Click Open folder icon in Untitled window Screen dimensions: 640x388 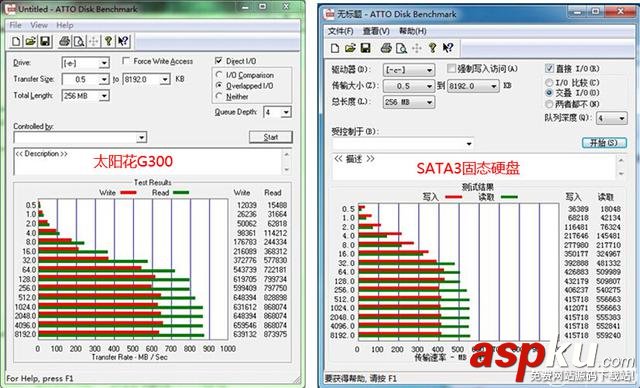click(x=31, y=41)
